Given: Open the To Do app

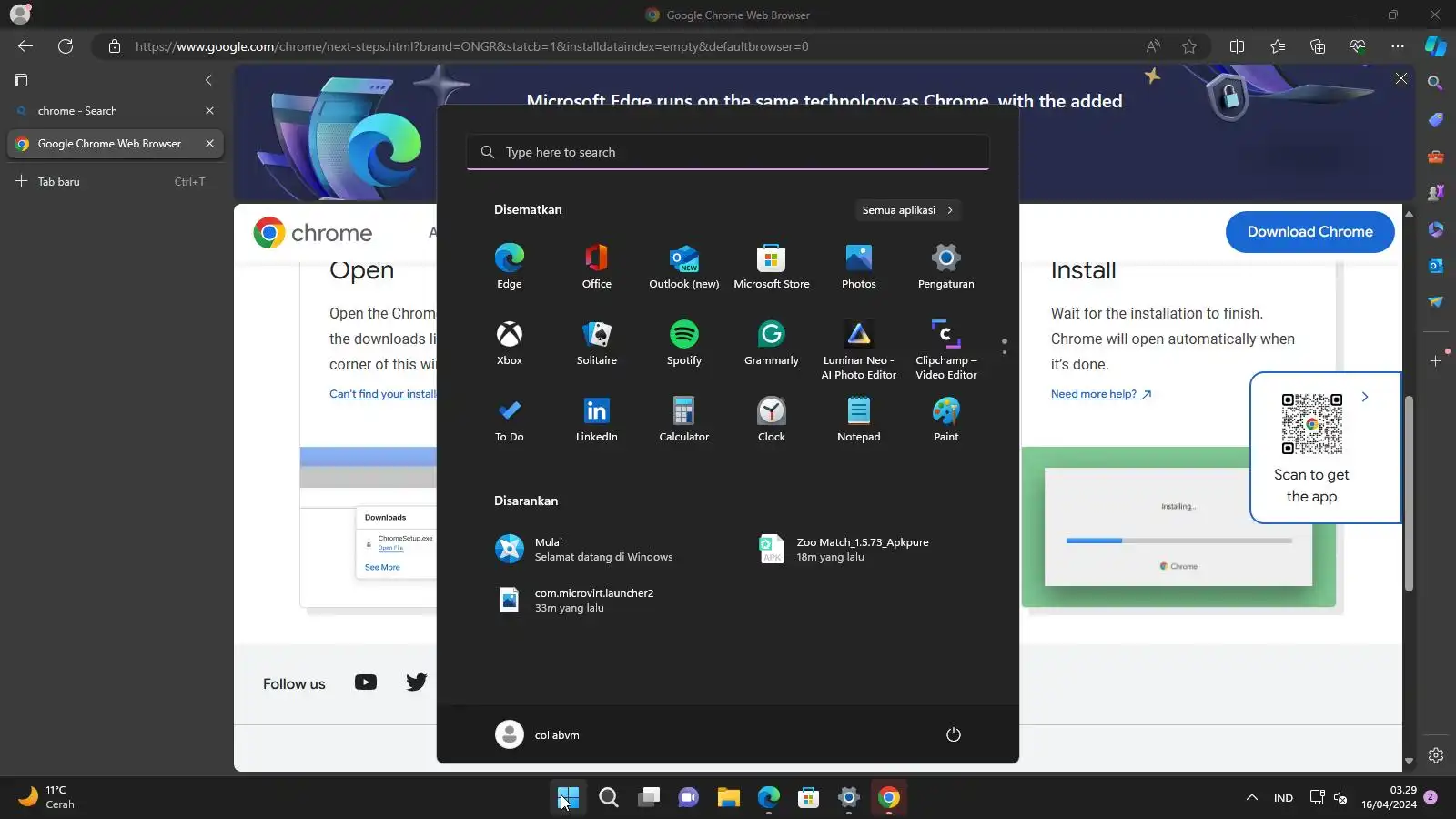Looking at the screenshot, I should click(510, 419).
